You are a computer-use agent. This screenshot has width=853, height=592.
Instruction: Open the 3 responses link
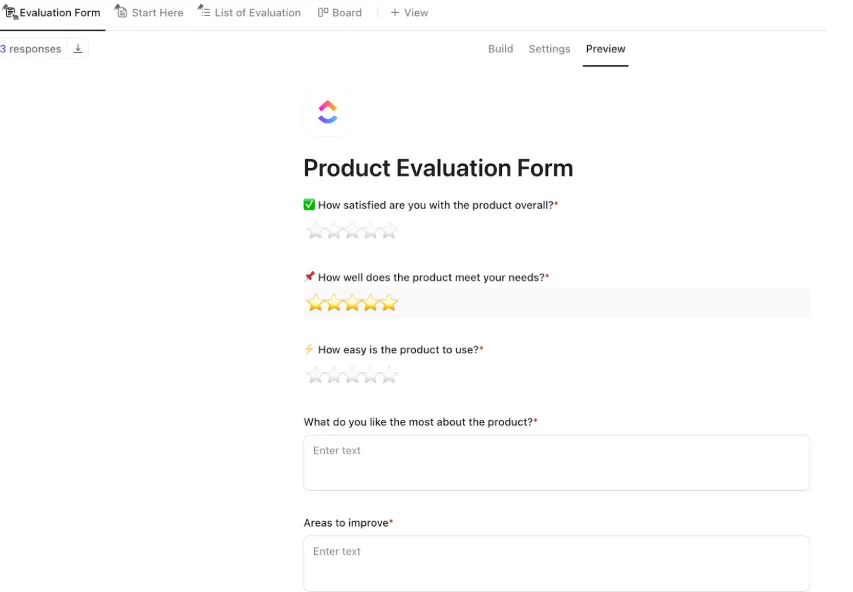pos(30,49)
